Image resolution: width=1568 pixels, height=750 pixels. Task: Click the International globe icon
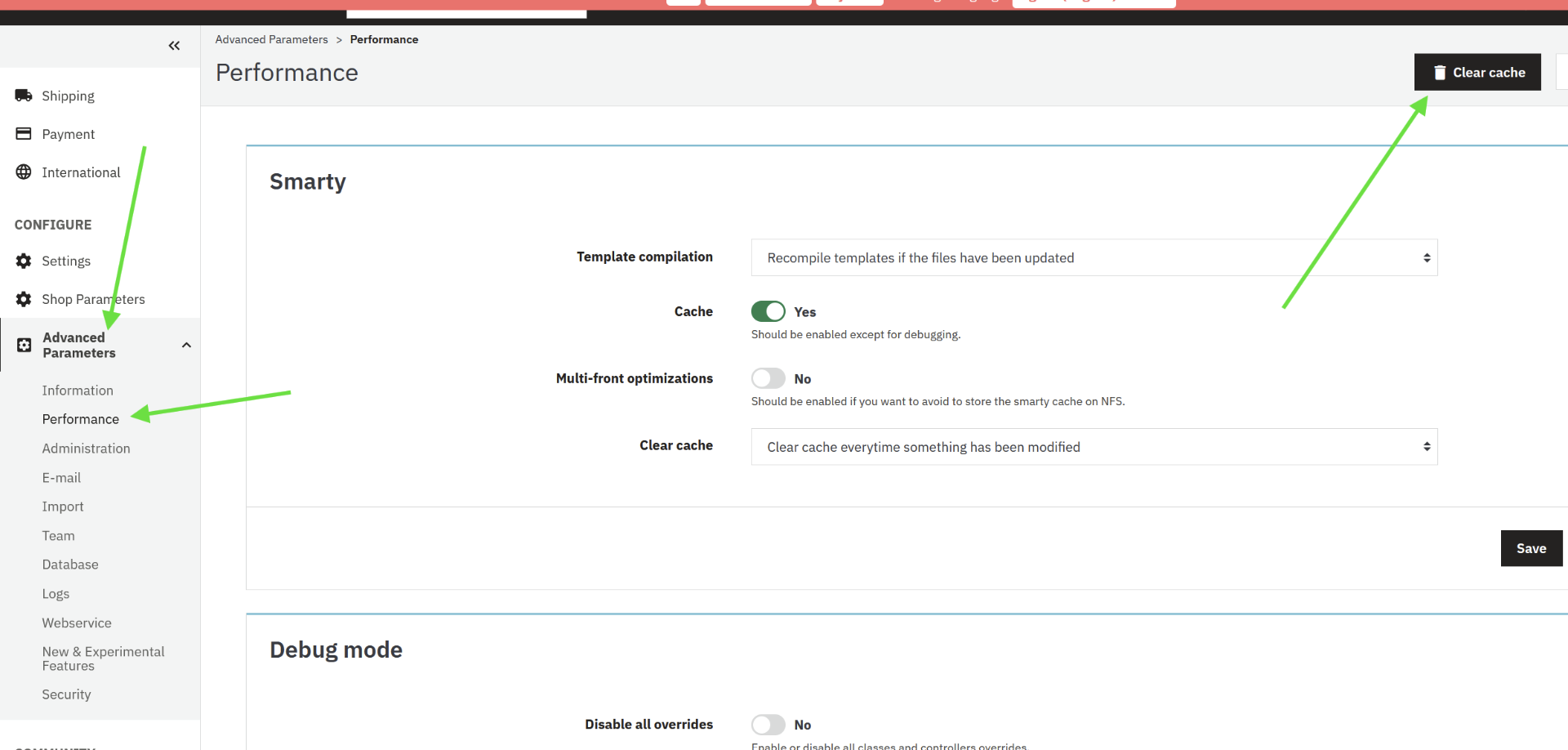(24, 172)
